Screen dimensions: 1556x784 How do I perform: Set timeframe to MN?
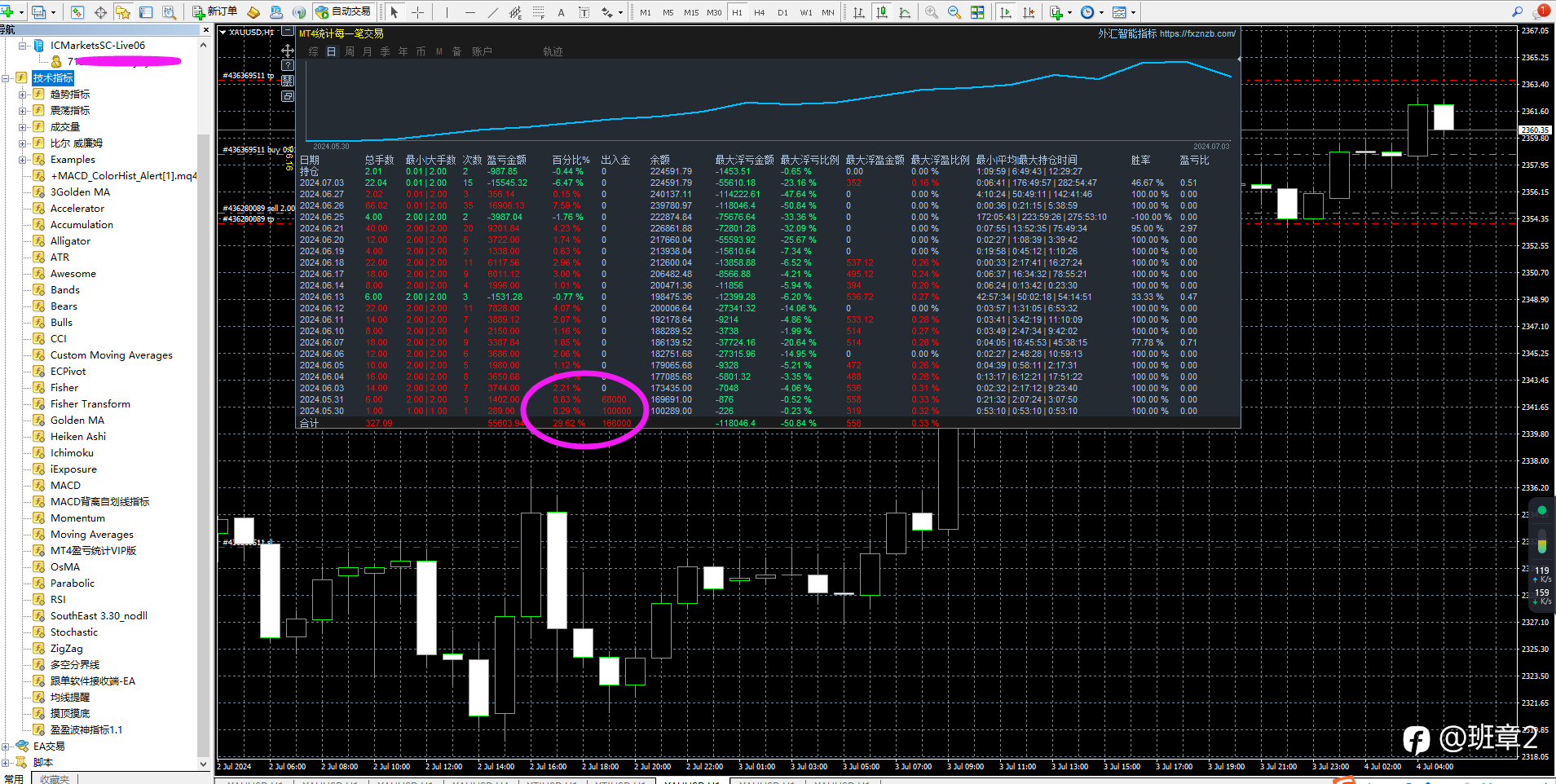[828, 12]
